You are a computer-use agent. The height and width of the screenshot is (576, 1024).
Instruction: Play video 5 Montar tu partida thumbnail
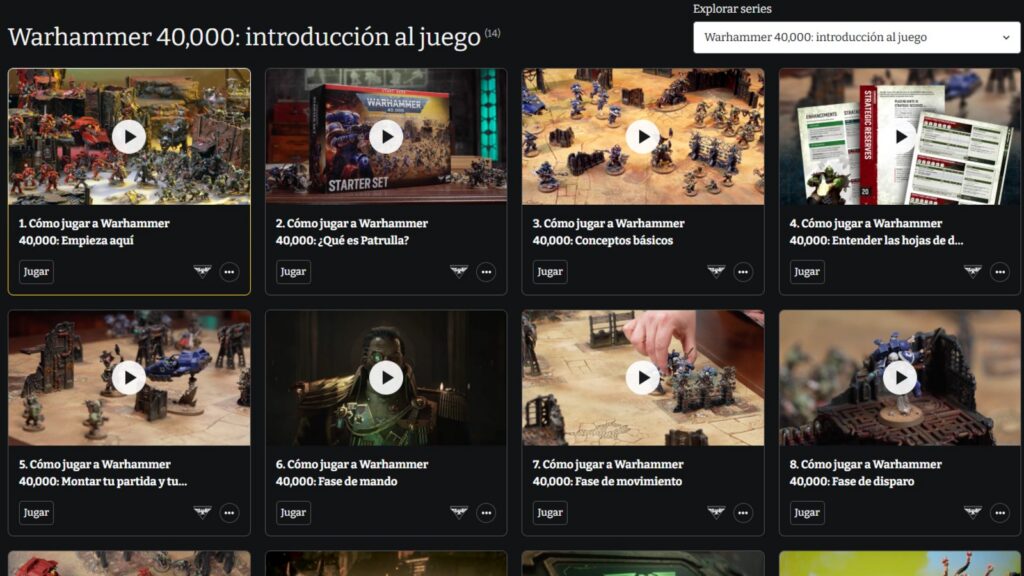129,377
